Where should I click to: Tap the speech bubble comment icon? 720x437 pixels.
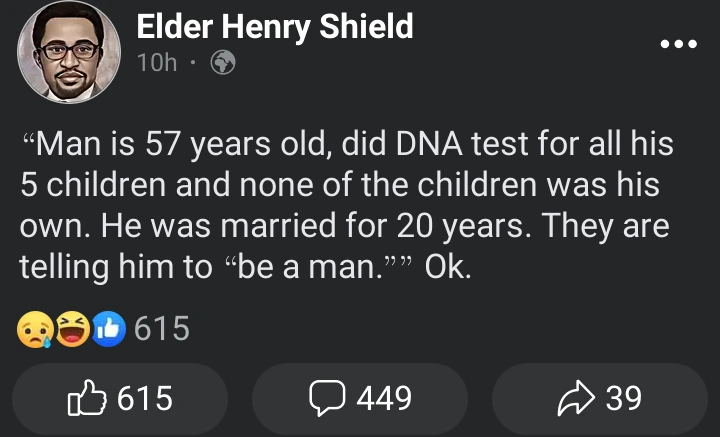(328, 399)
